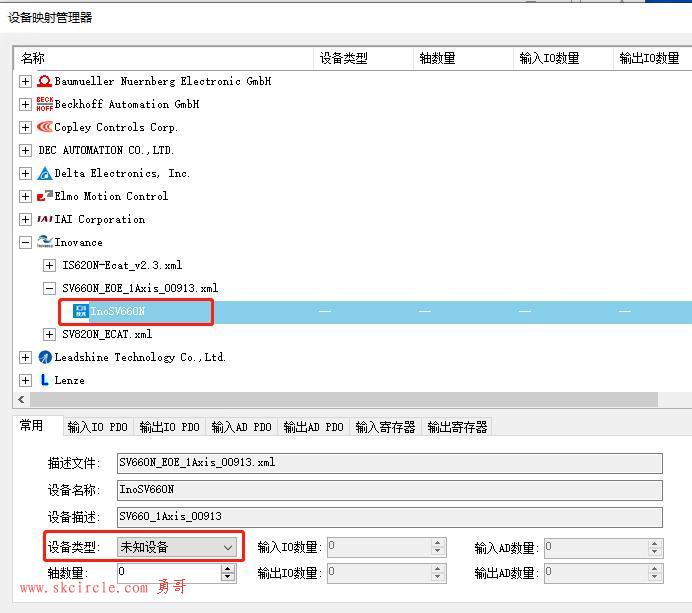The width and height of the screenshot is (692, 613).
Task: Click the 输入IO数量 value field
Action: tap(379, 547)
